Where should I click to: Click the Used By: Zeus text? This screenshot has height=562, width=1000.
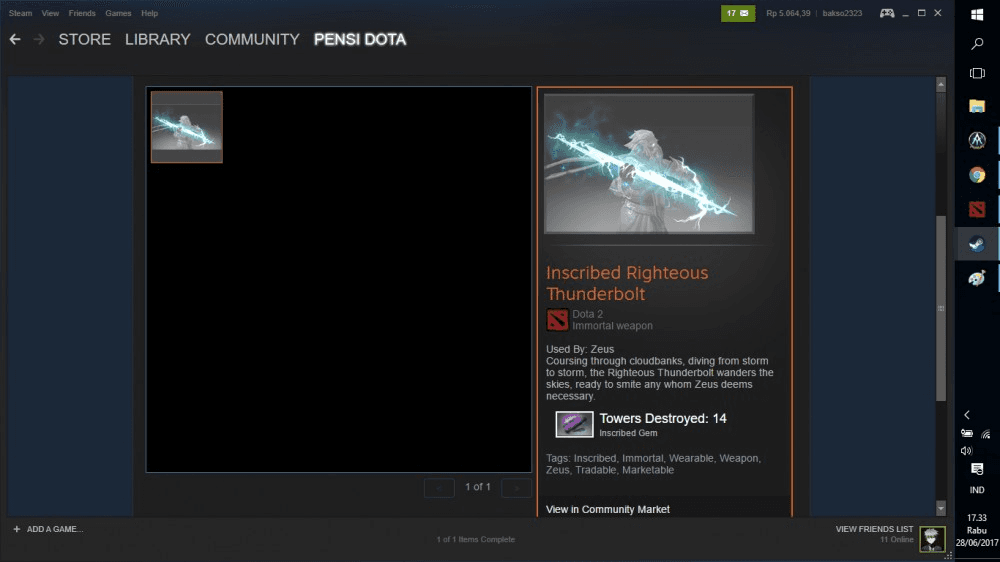click(580, 349)
